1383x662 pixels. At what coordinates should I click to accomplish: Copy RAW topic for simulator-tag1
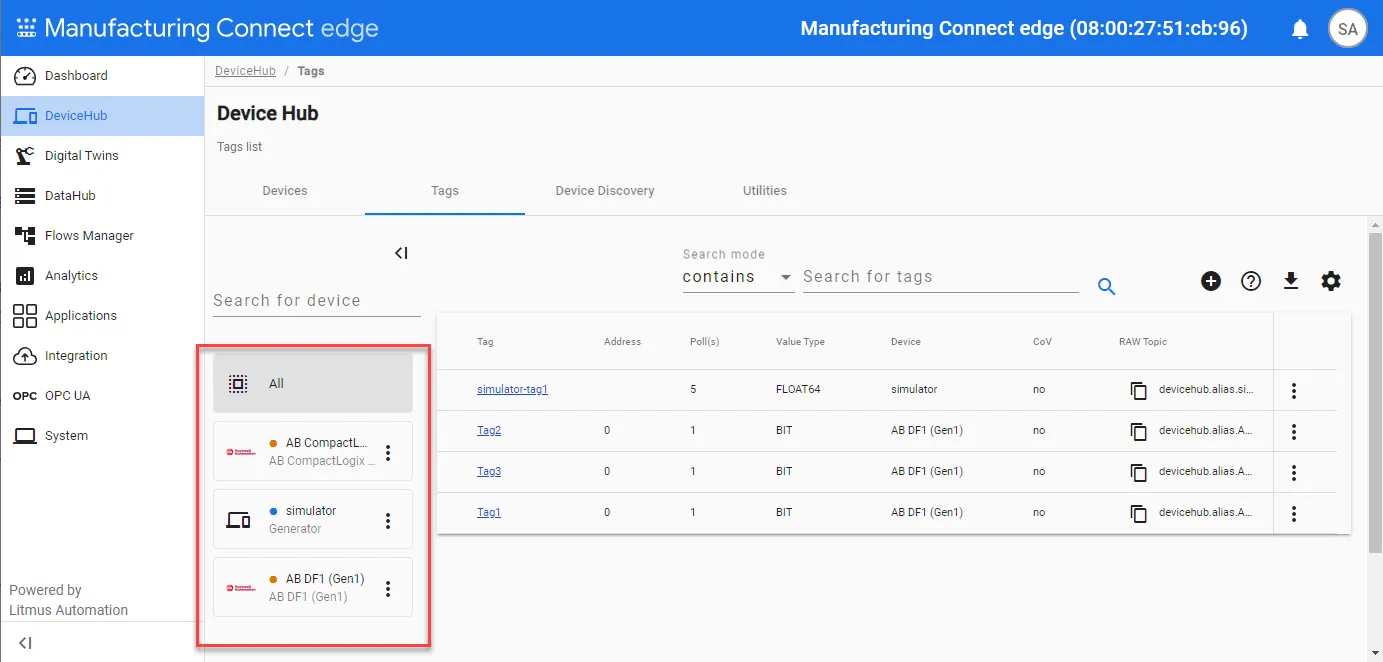click(1138, 390)
